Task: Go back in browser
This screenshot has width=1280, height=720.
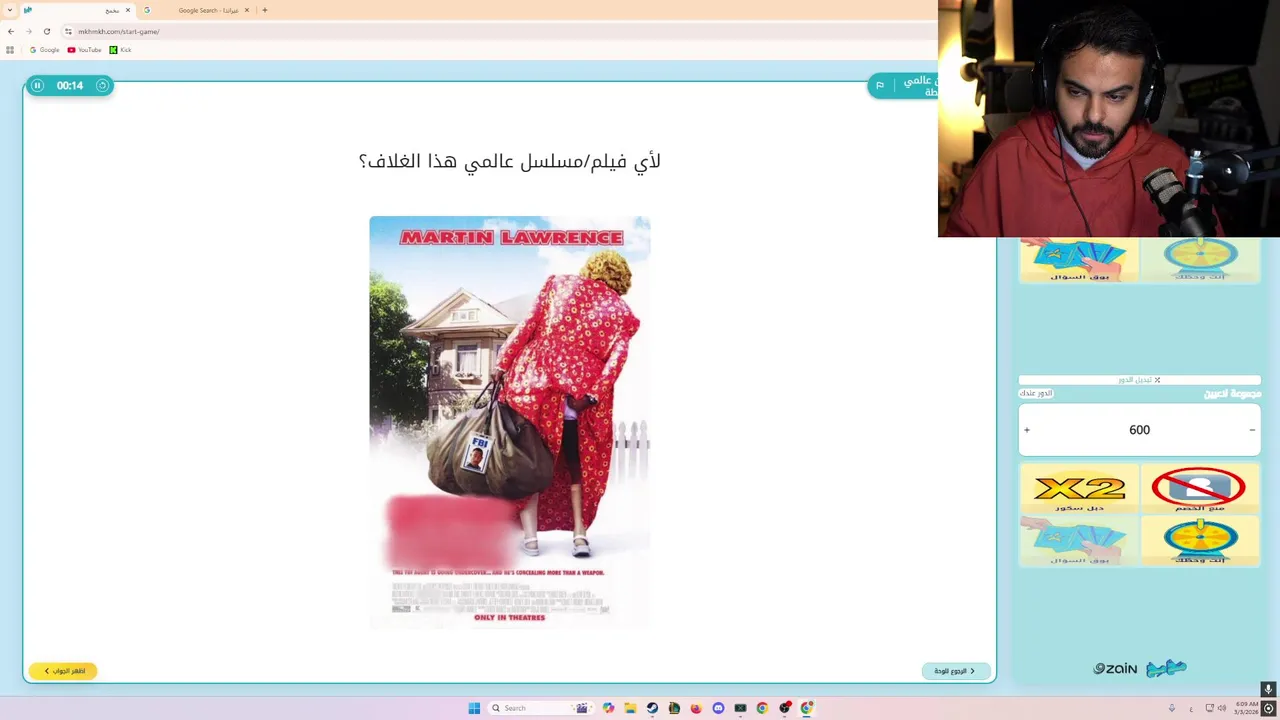Action: pos(11,31)
